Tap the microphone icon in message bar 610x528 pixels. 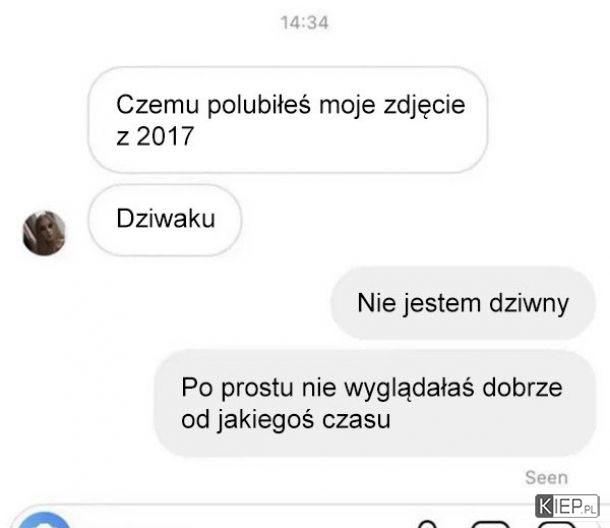pos(428,524)
